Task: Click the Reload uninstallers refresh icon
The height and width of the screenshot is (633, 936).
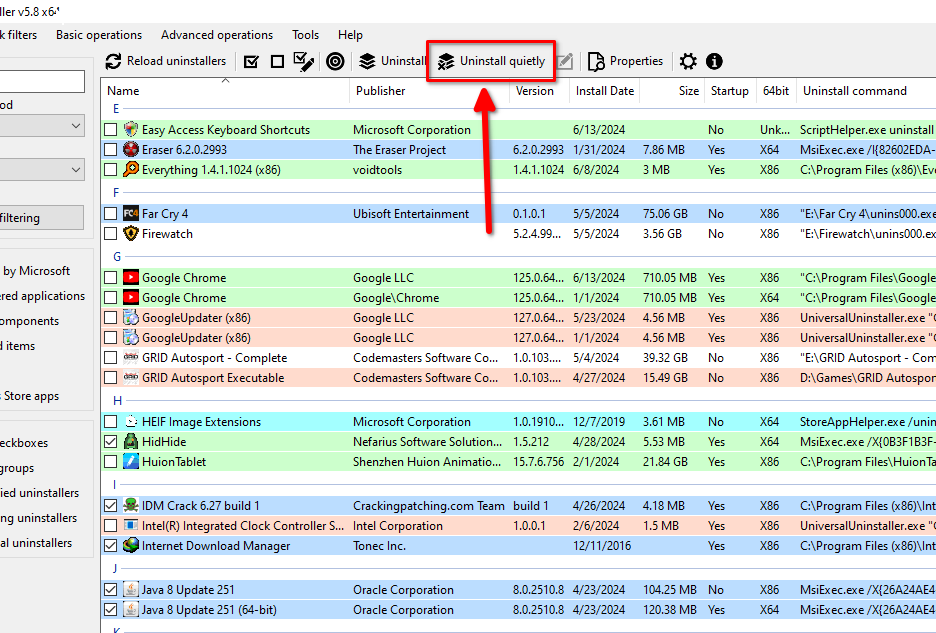Action: point(113,61)
